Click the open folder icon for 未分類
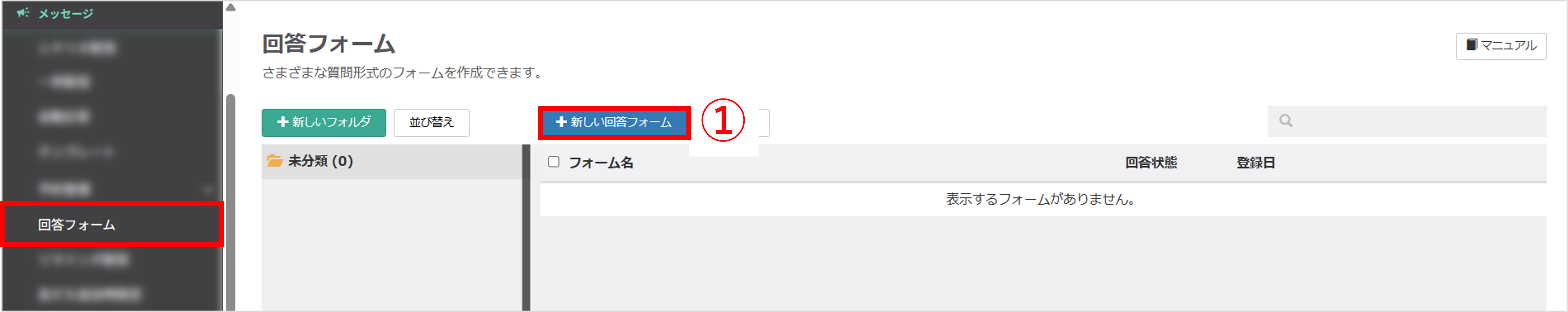Image resolution: width=1568 pixels, height=312 pixels. 274,161
